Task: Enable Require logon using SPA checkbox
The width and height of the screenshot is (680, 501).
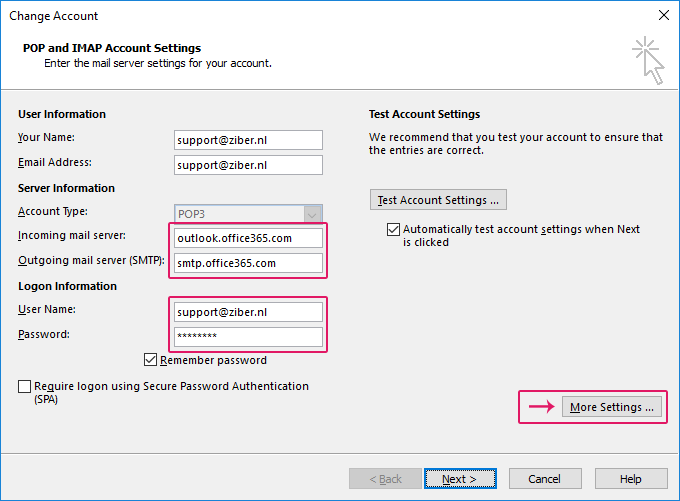Action: 24,386
